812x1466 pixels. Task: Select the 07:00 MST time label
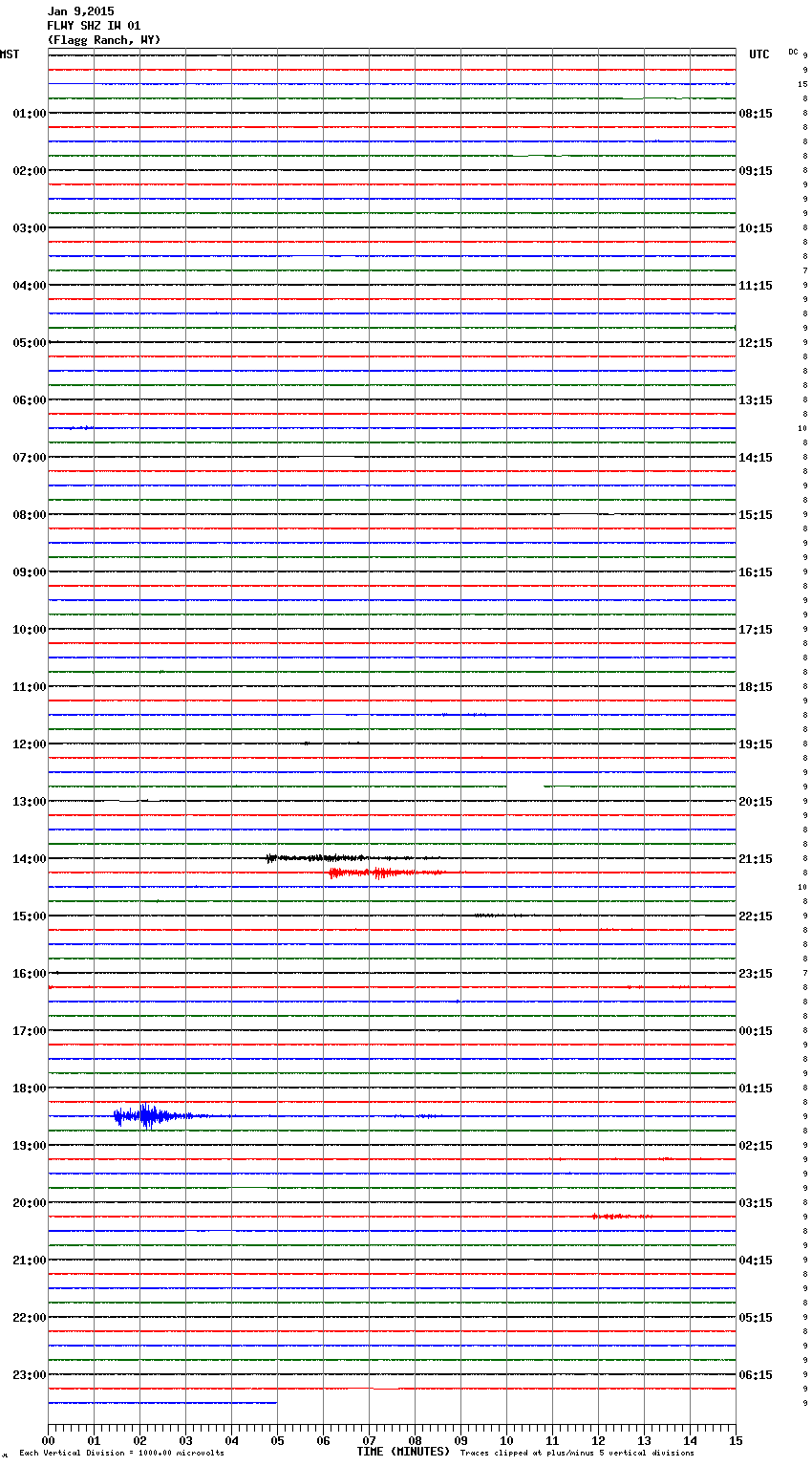click(30, 458)
